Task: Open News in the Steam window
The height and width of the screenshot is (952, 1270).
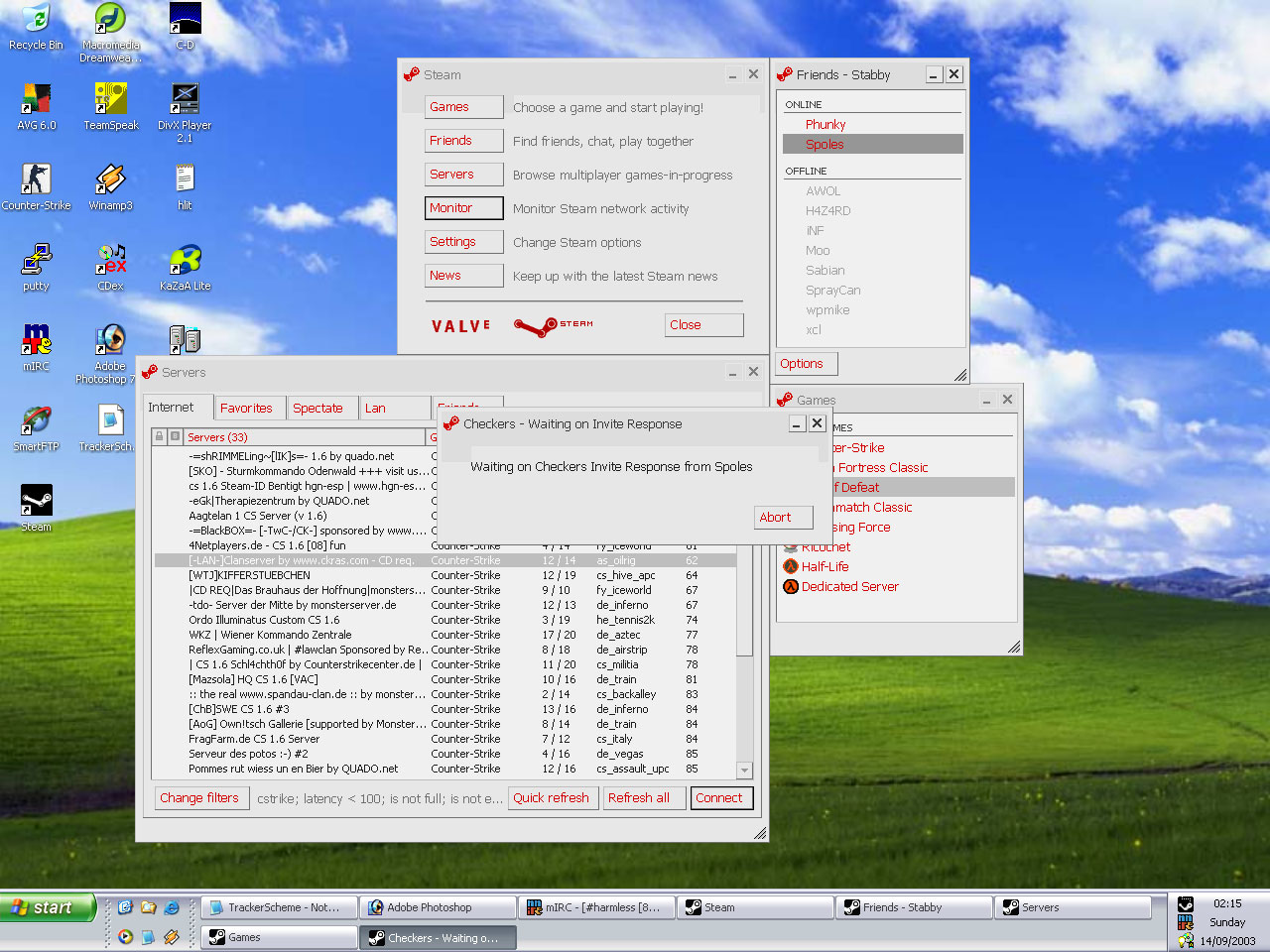Action: coord(464,276)
